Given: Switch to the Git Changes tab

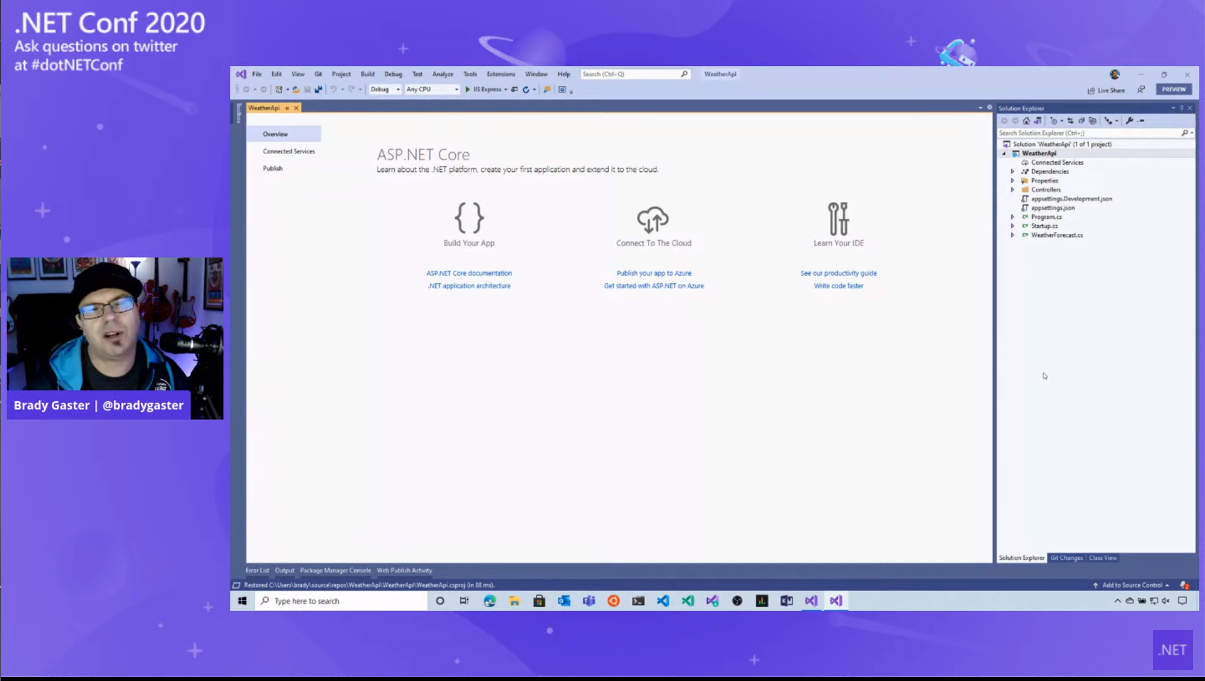Looking at the screenshot, I should [x=1066, y=558].
